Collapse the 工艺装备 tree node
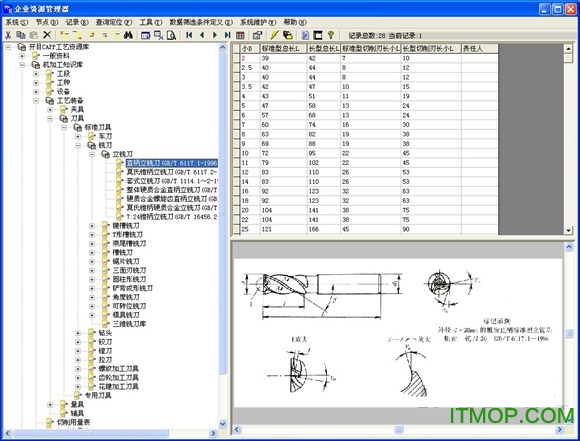The image size is (580, 441). [36, 101]
